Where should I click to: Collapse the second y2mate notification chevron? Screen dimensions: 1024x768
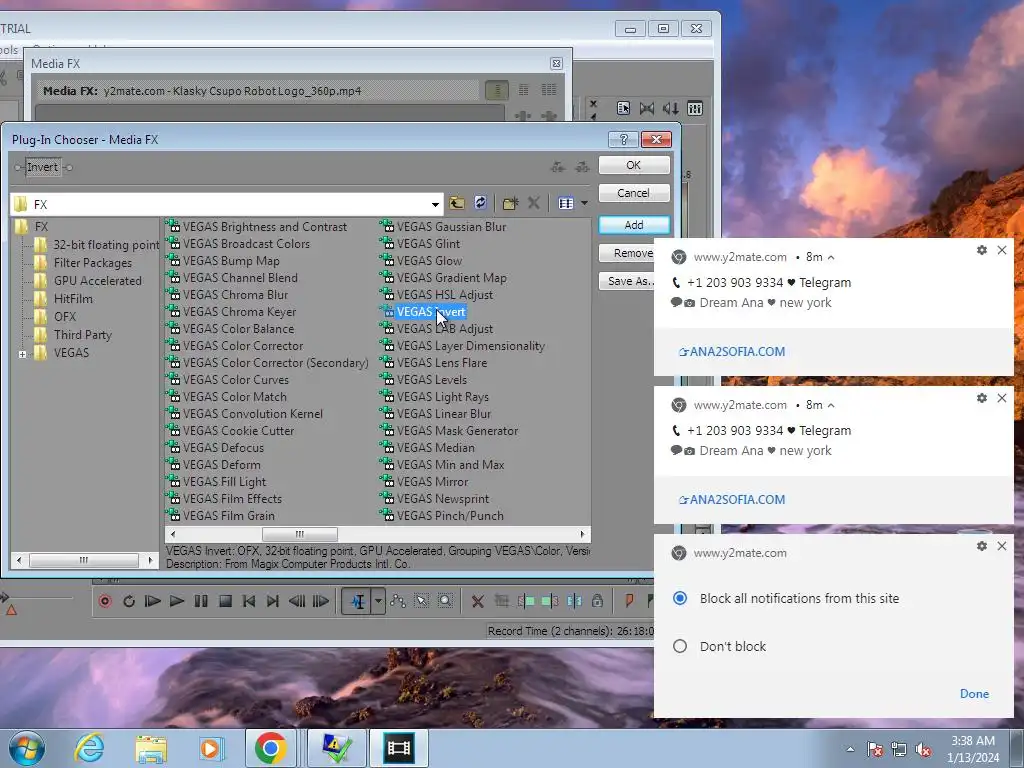(x=831, y=406)
